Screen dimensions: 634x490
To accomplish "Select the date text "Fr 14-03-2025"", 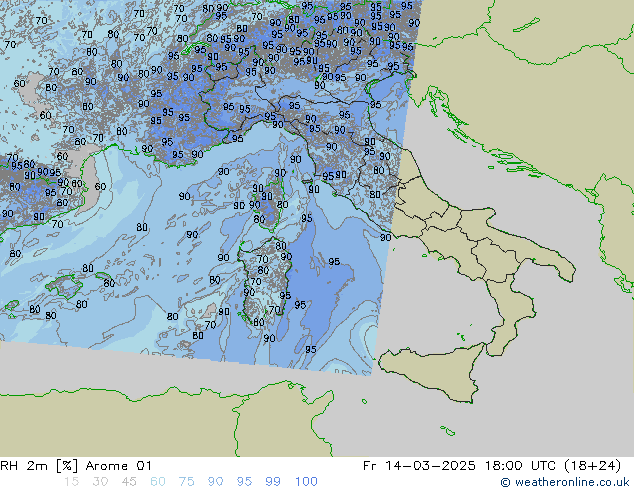I will point(419,466).
